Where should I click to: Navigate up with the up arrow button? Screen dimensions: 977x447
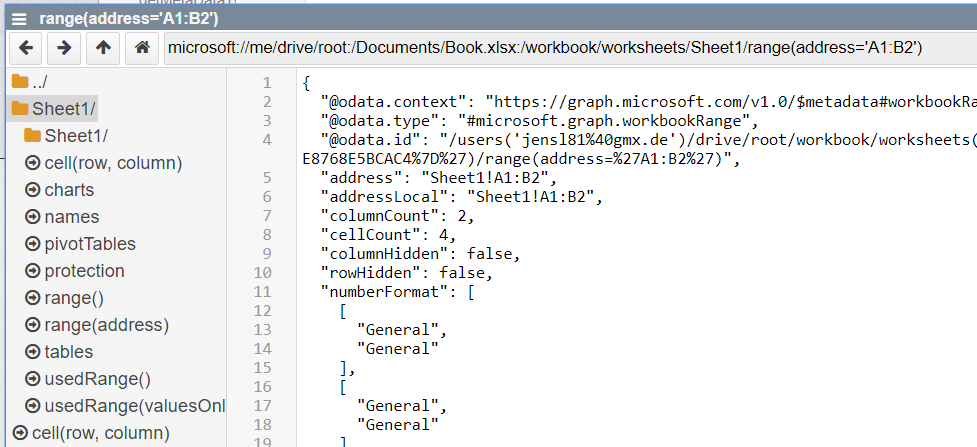(103, 47)
